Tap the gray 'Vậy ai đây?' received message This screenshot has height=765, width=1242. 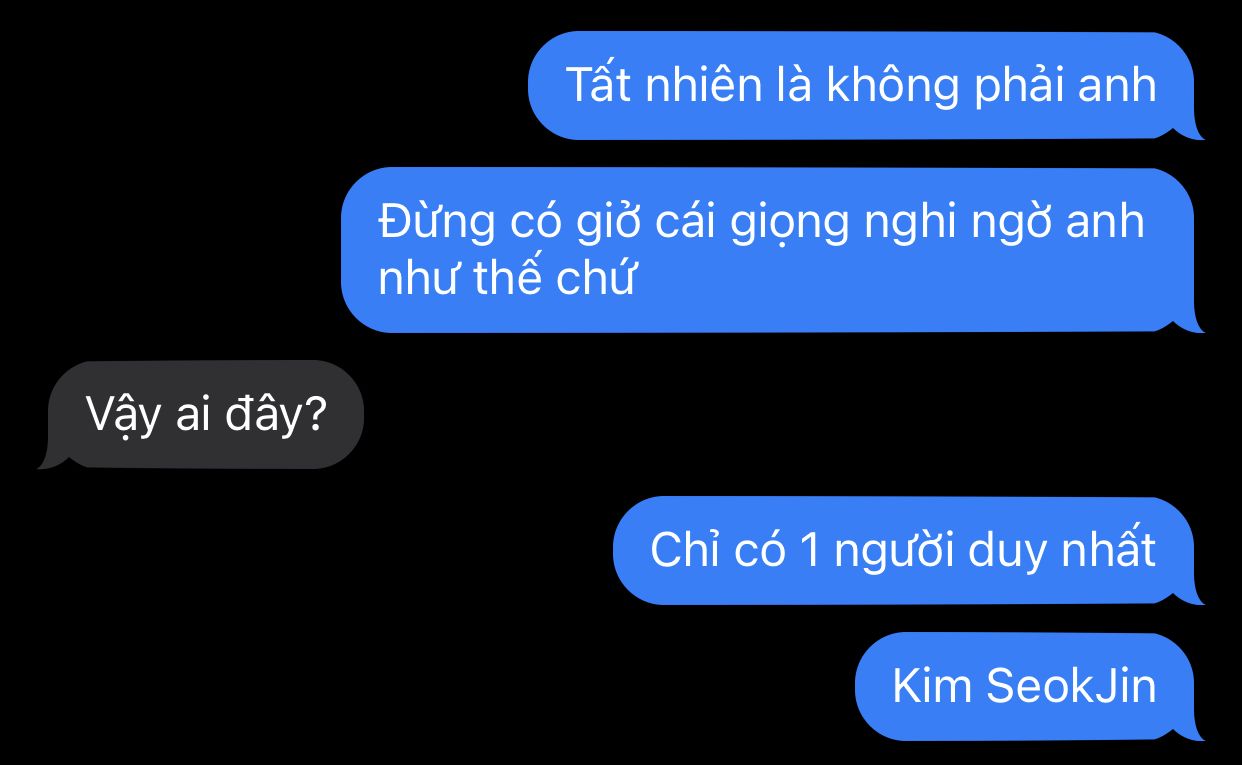204,414
